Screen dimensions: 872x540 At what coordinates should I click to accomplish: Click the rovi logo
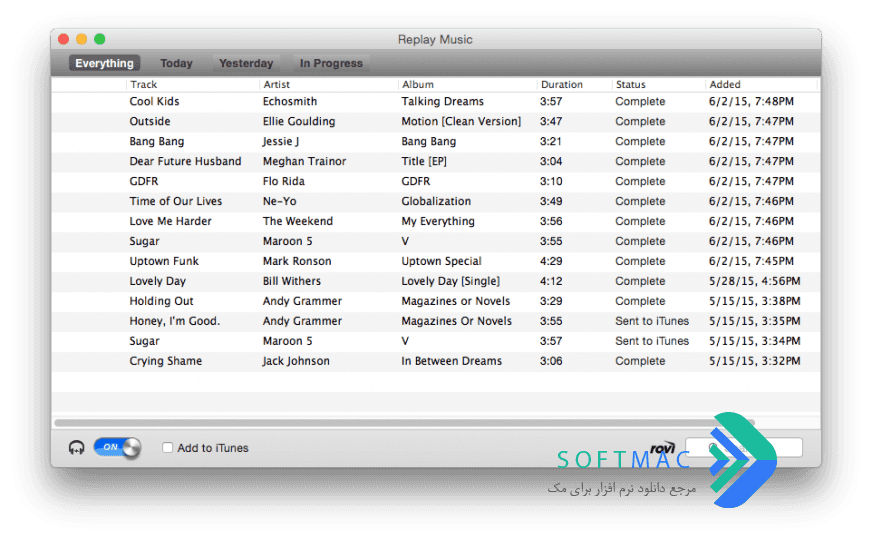(662, 448)
